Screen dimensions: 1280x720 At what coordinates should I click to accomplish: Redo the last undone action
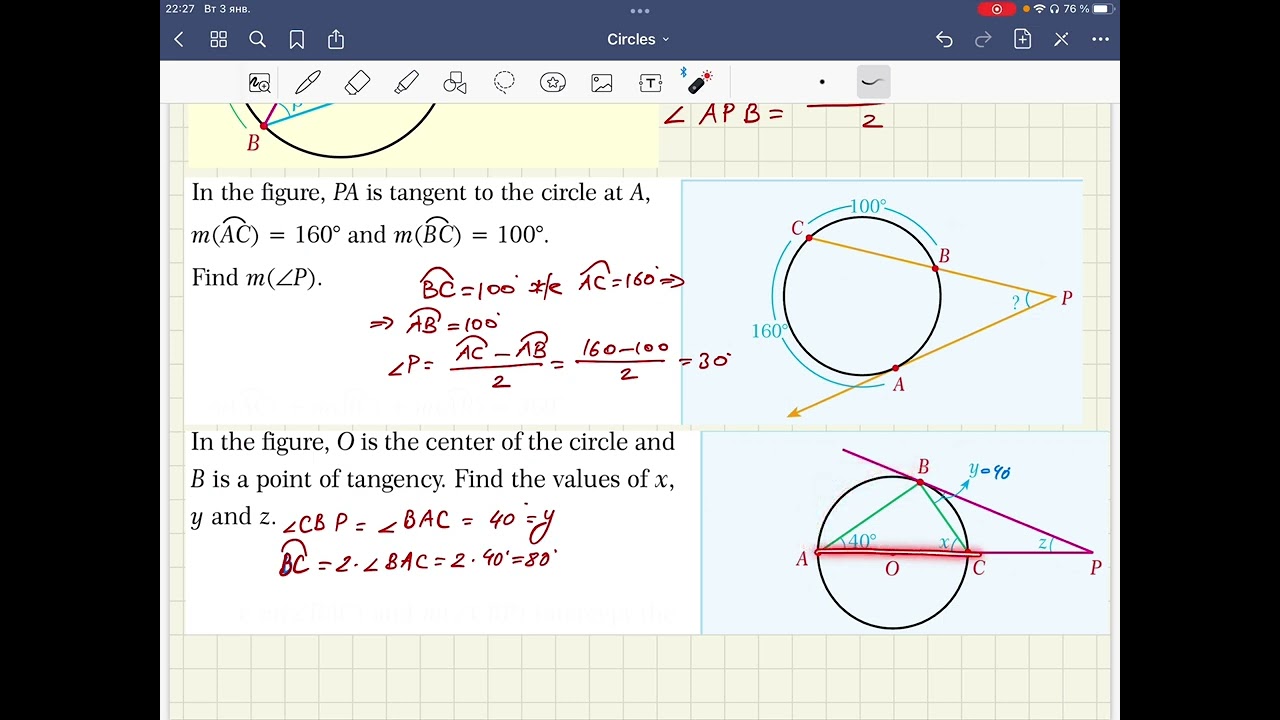click(983, 39)
